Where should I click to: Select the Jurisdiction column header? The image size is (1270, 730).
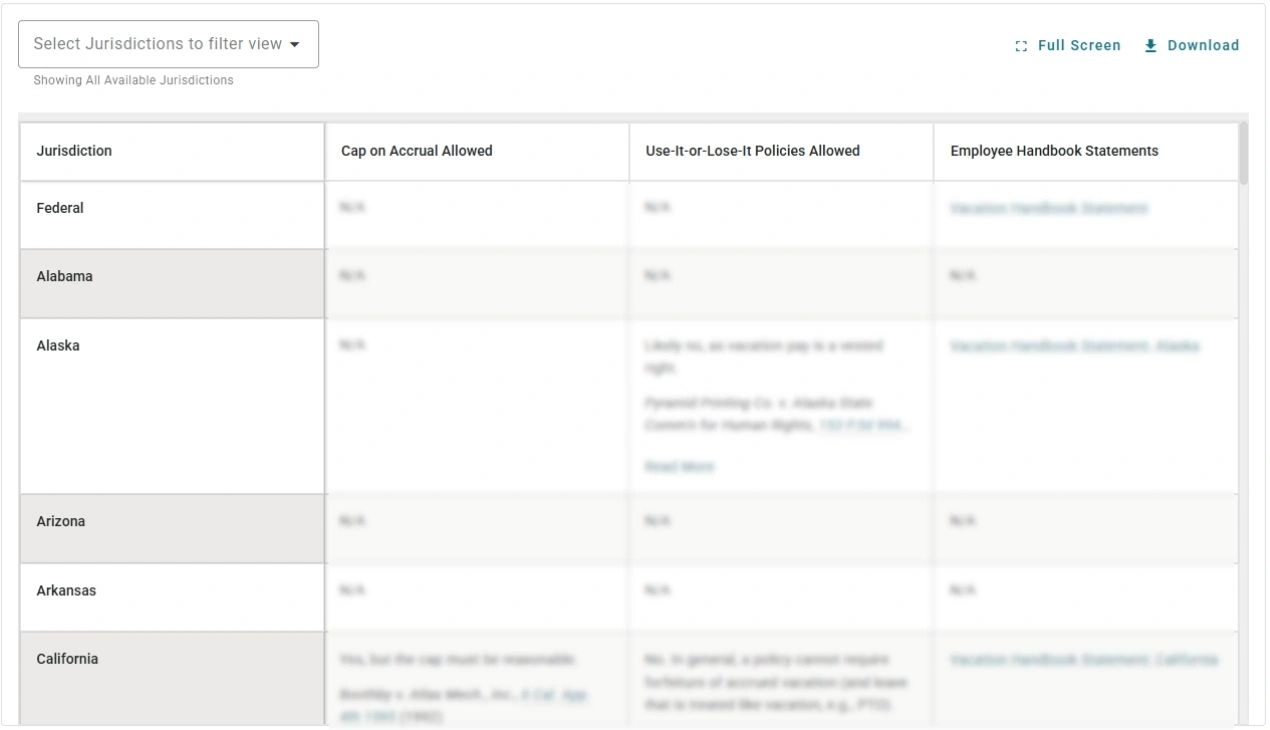click(76, 151)
